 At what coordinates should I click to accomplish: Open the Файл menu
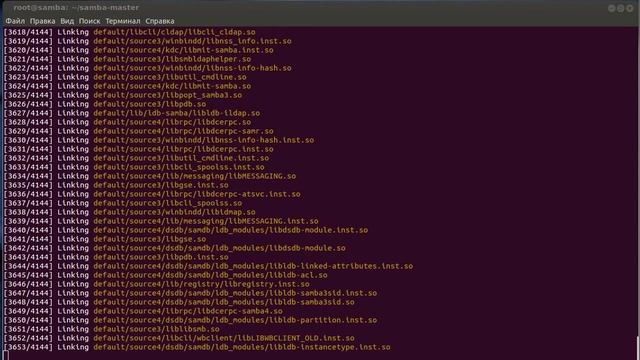(x=15, y=21)
